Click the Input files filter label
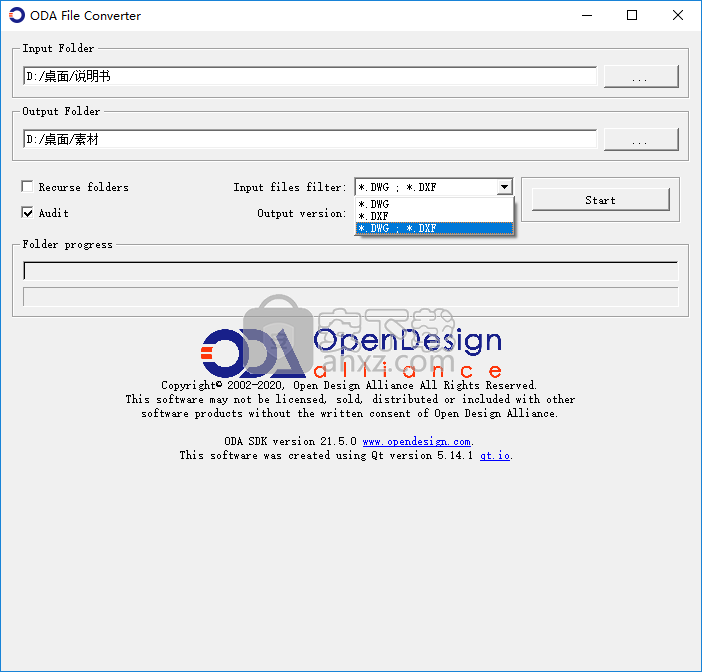The width and height of the screenshot is (702, 672). click(290, 187)
